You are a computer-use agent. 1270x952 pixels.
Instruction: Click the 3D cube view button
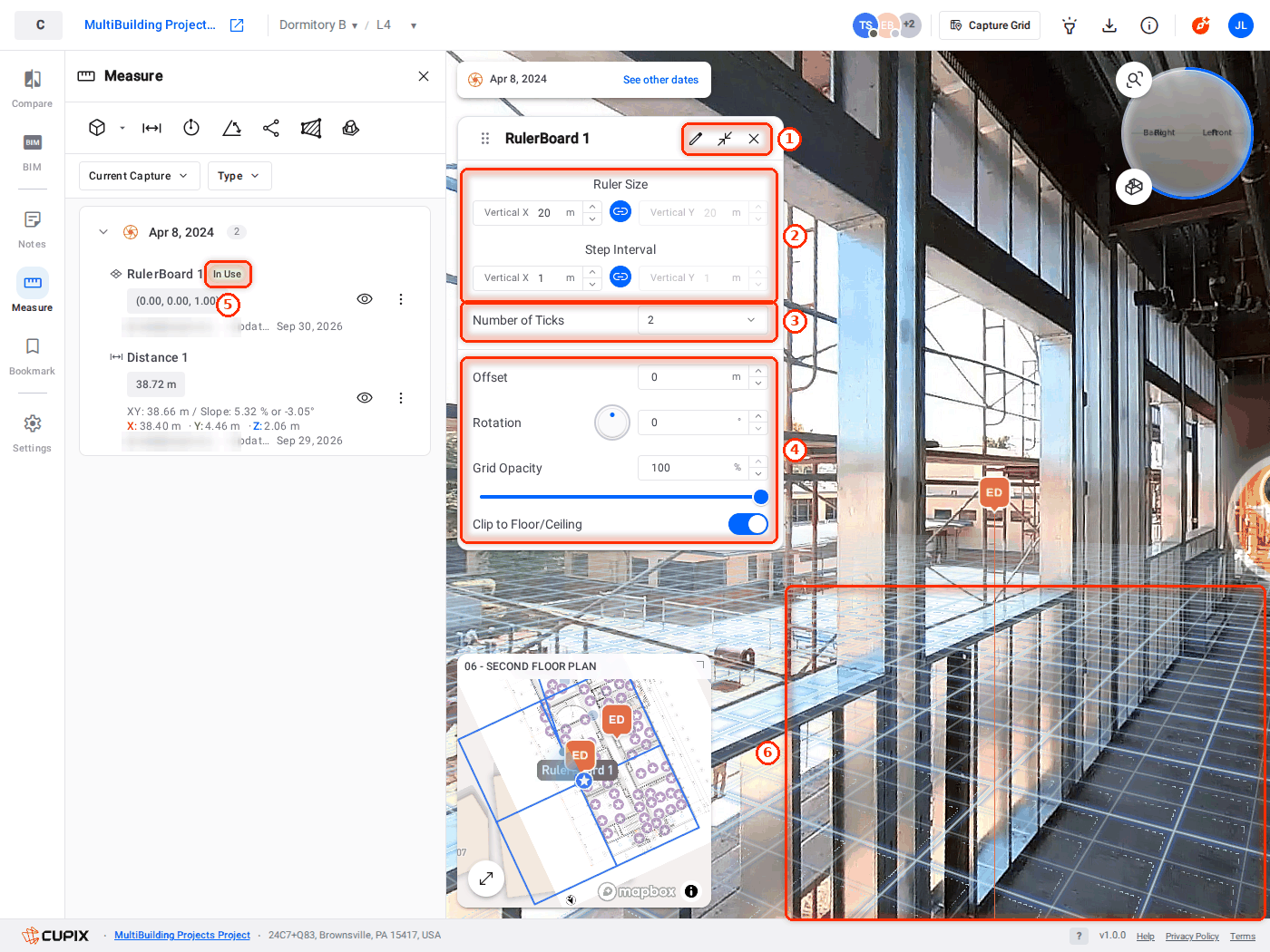tap(1134, 187)
